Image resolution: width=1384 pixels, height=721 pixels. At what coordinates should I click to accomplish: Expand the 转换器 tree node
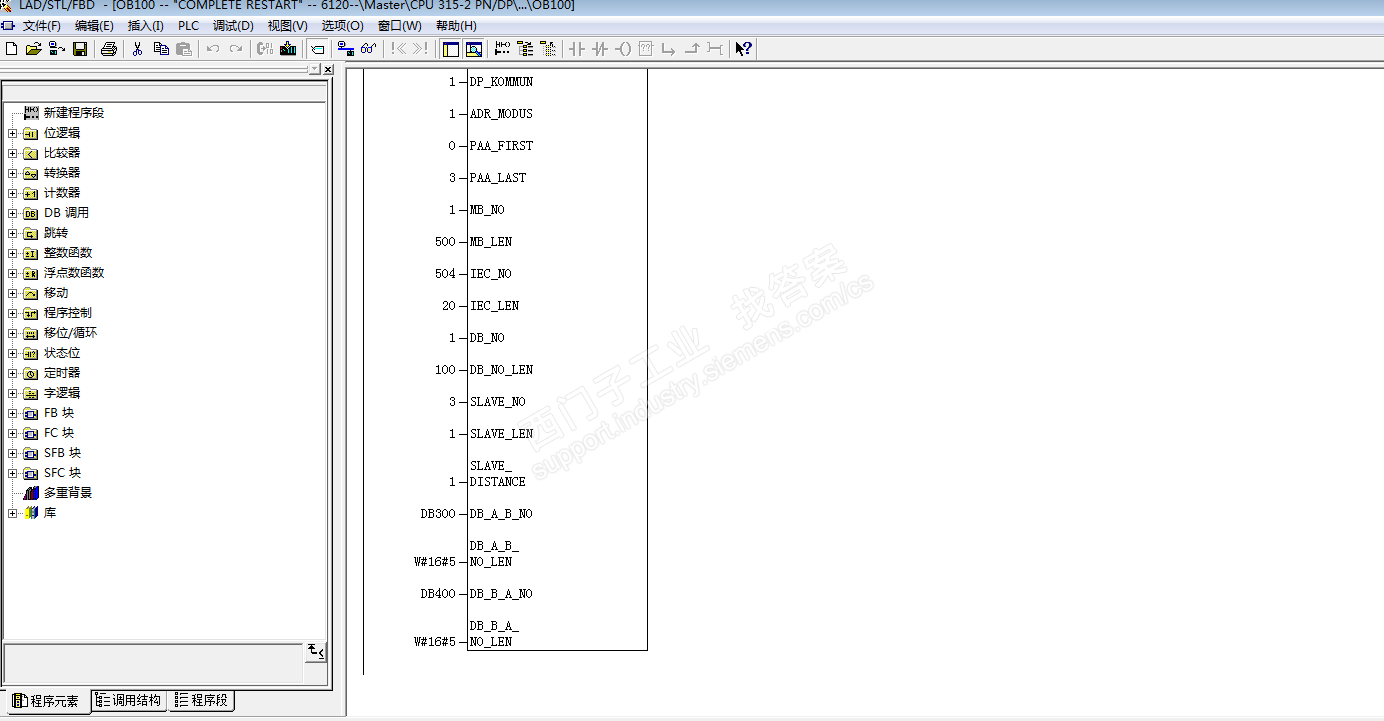12,173
